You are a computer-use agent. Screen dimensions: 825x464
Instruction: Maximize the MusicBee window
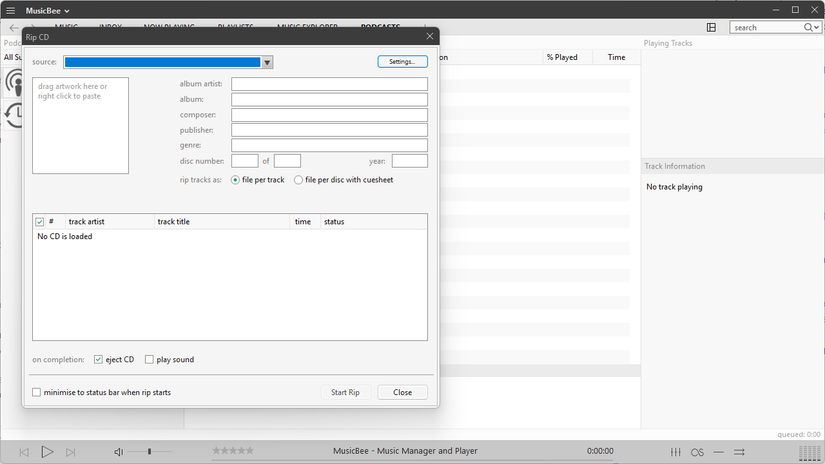point(795,10)
